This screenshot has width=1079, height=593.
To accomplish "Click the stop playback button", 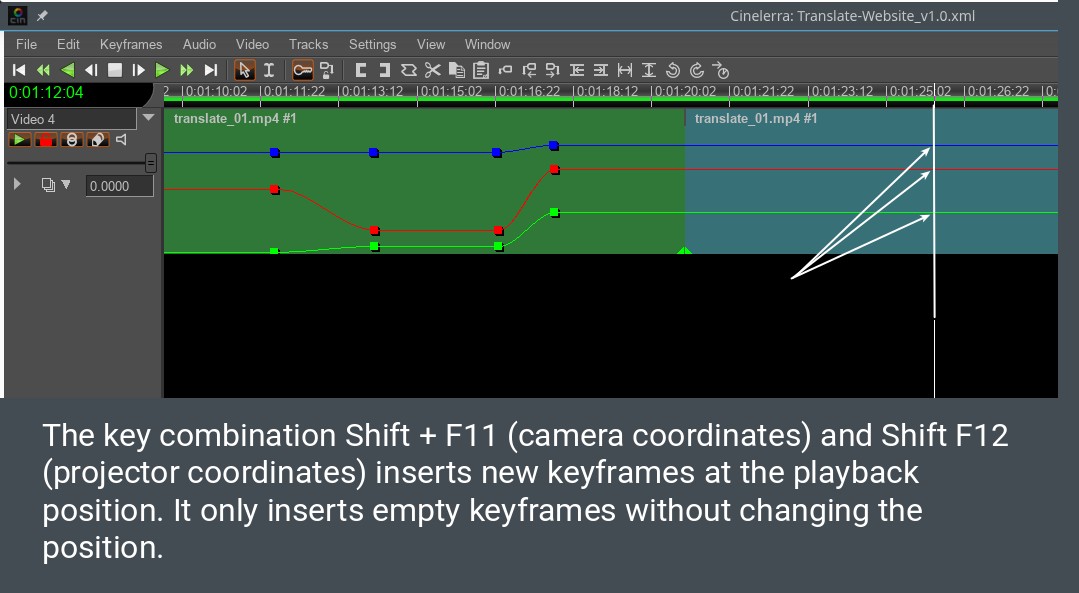I will click(114, 70).
